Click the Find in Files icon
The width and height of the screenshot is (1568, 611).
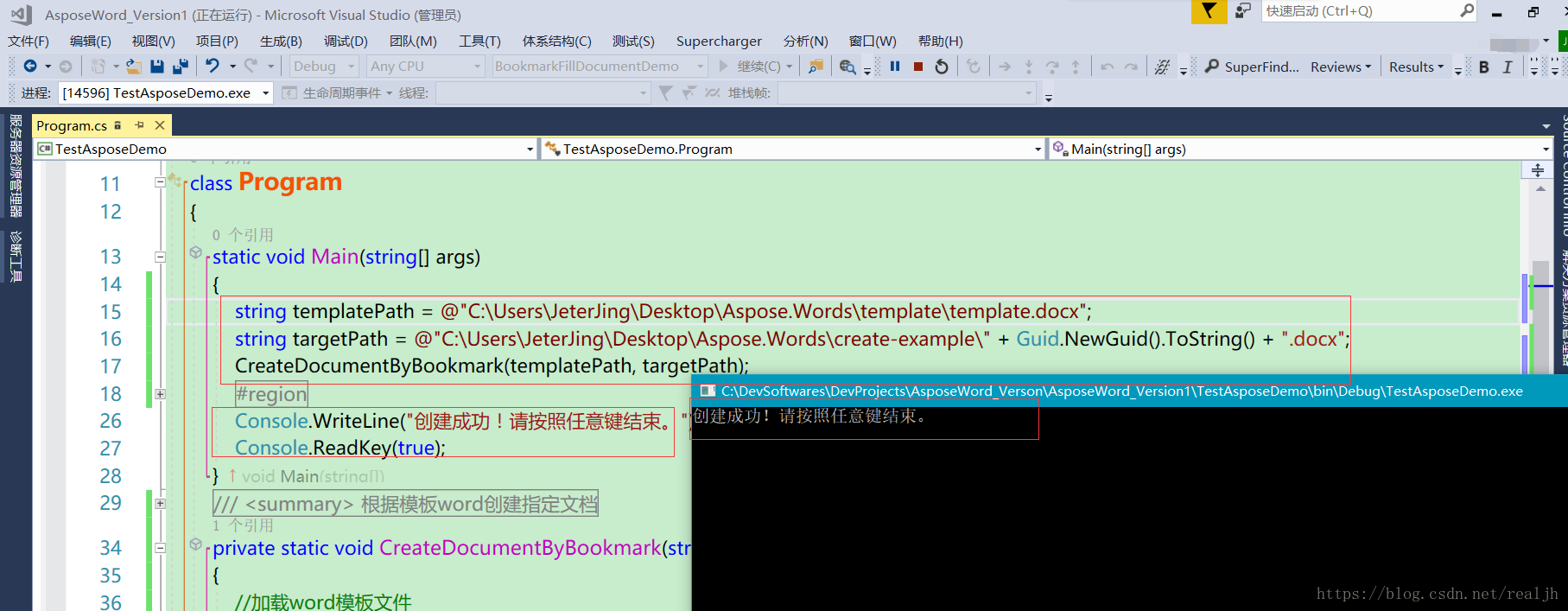click(816, 67)
